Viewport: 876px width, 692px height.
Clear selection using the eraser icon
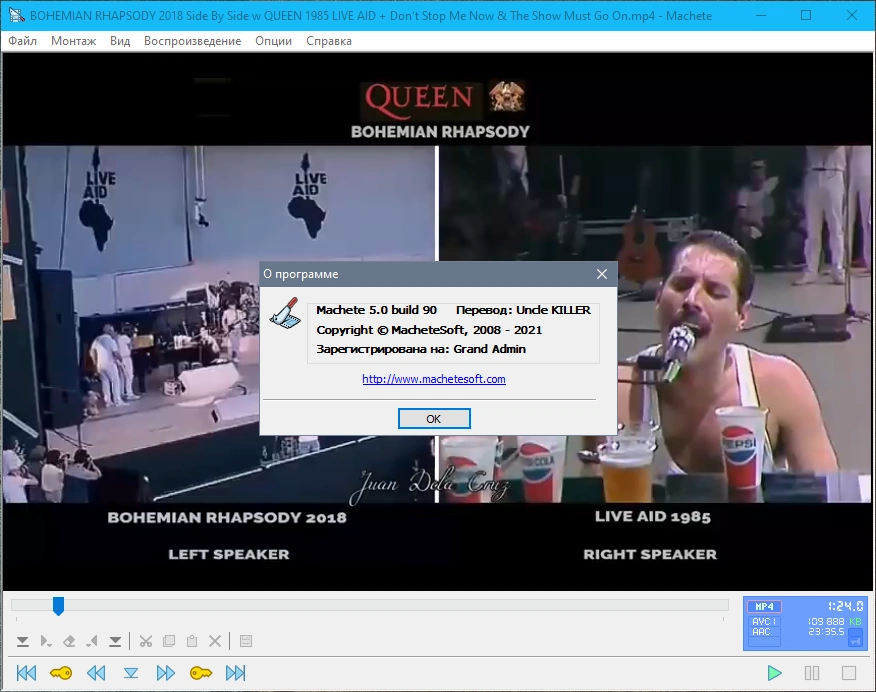point(69,641)
